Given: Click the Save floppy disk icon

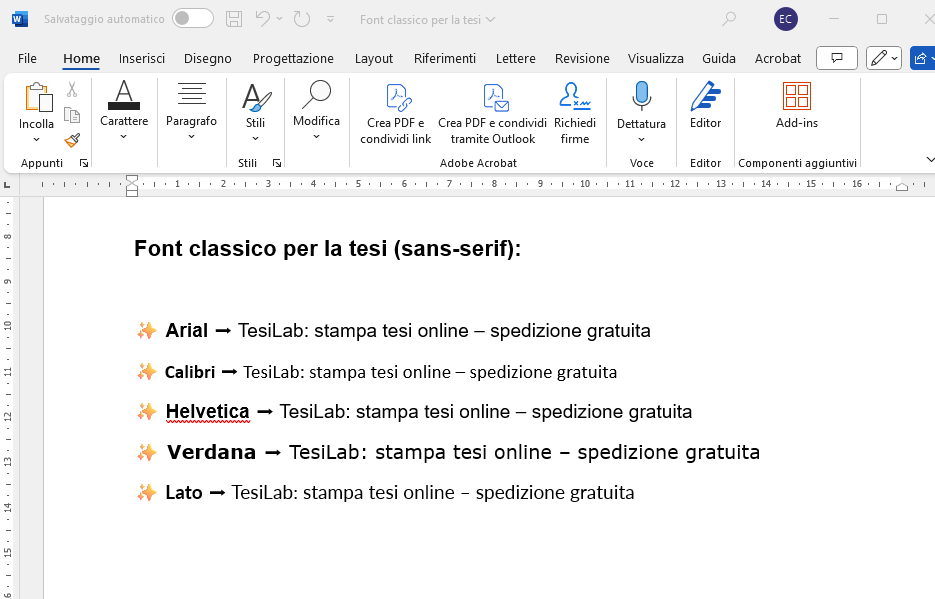Looking at the screenshot, I should pyautogui.click(x=233, y=19).
